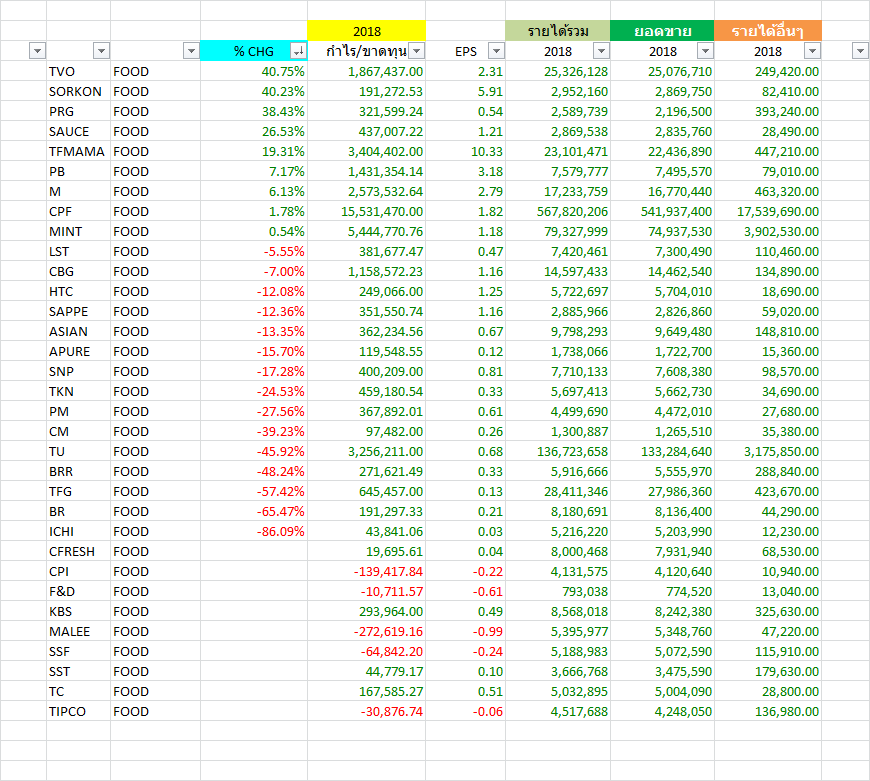The image size is (870, 781).
Task: Open filter dropdown for the stock symbol column
Action: (x=101, y=51)
